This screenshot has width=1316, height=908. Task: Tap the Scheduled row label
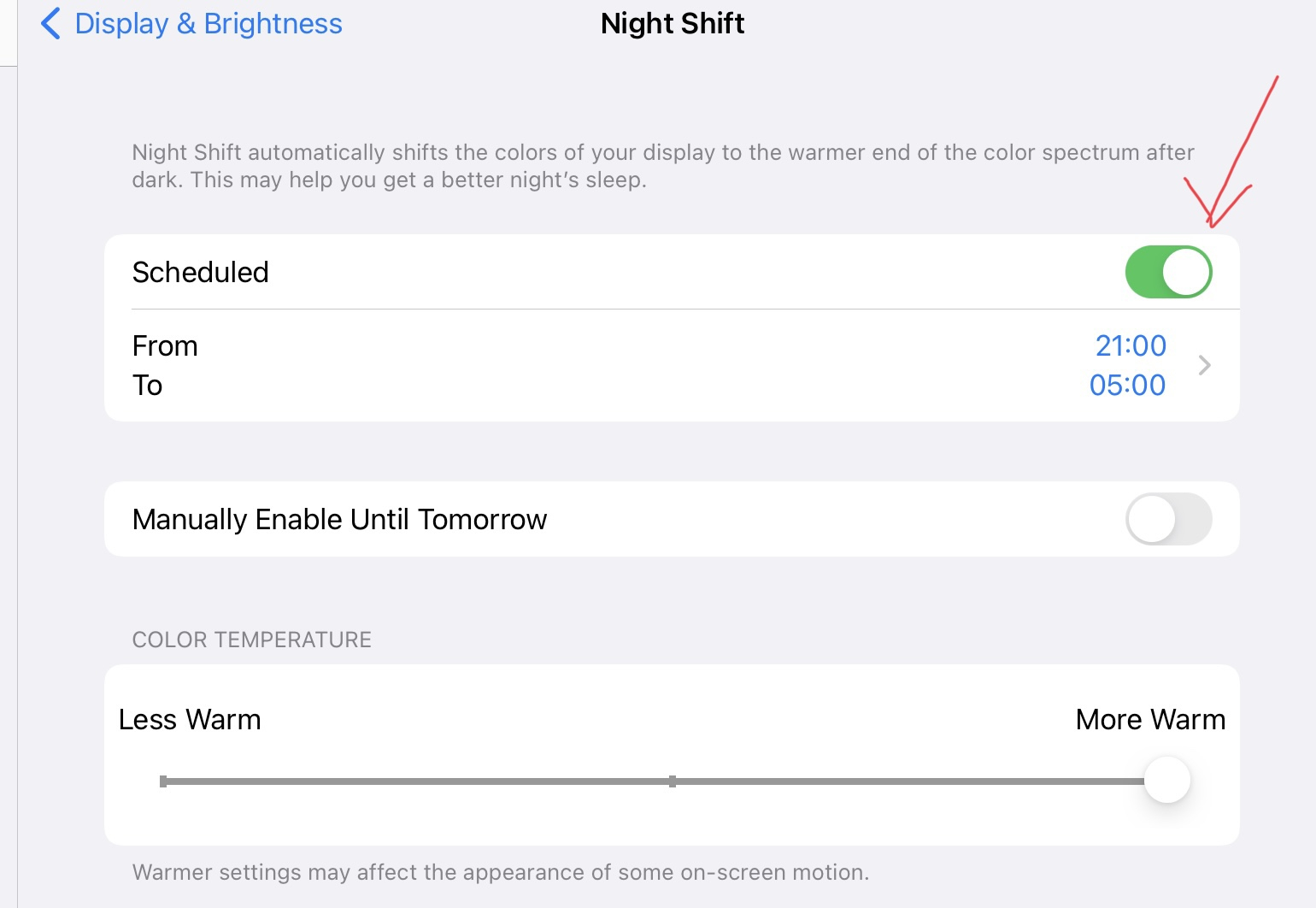tap(201, 272)
